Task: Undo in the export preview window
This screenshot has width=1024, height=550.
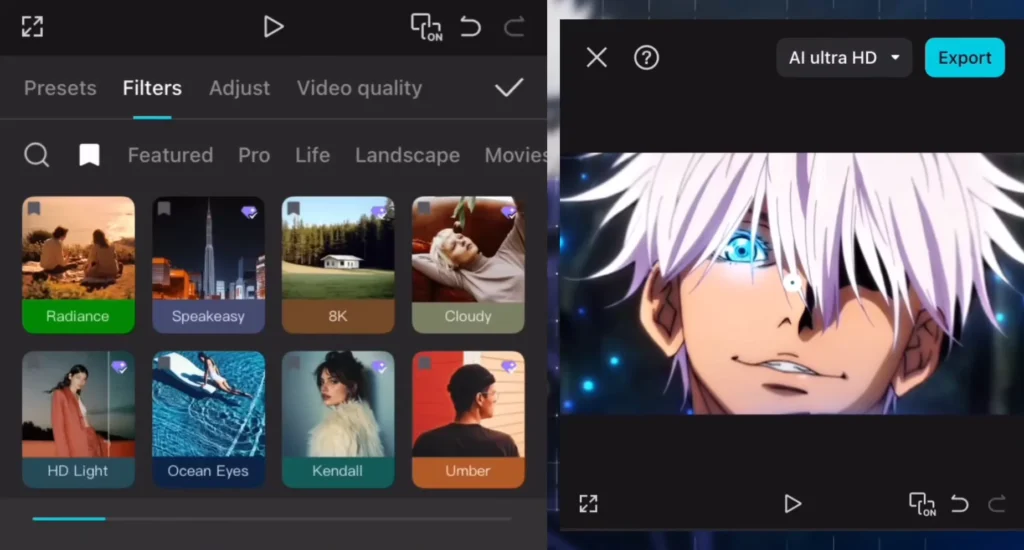Action: click(x=959, y=504)
